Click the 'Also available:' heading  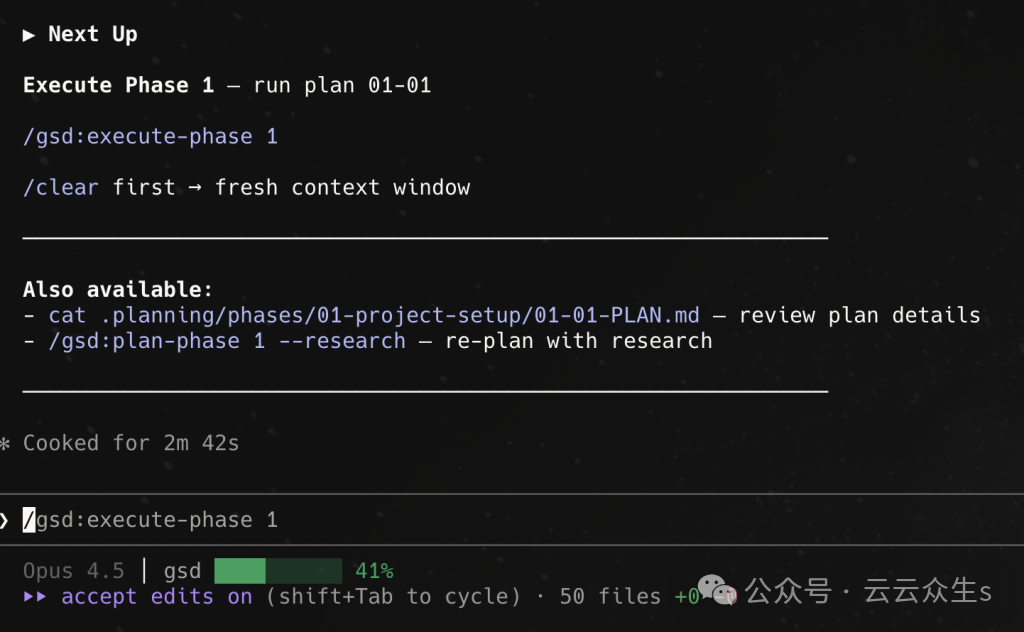click(x=118, y=289)
